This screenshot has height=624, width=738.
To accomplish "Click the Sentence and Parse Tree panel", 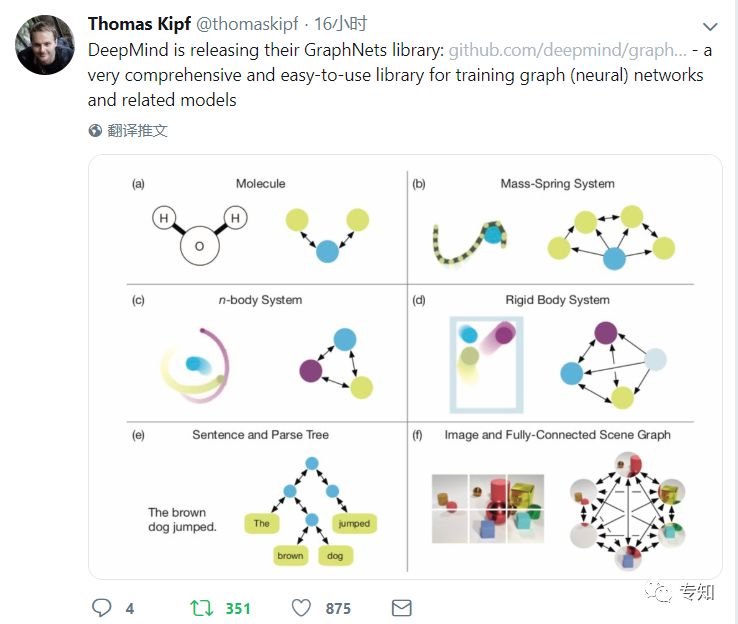I will pyautogui.click(x=266, y=497).
